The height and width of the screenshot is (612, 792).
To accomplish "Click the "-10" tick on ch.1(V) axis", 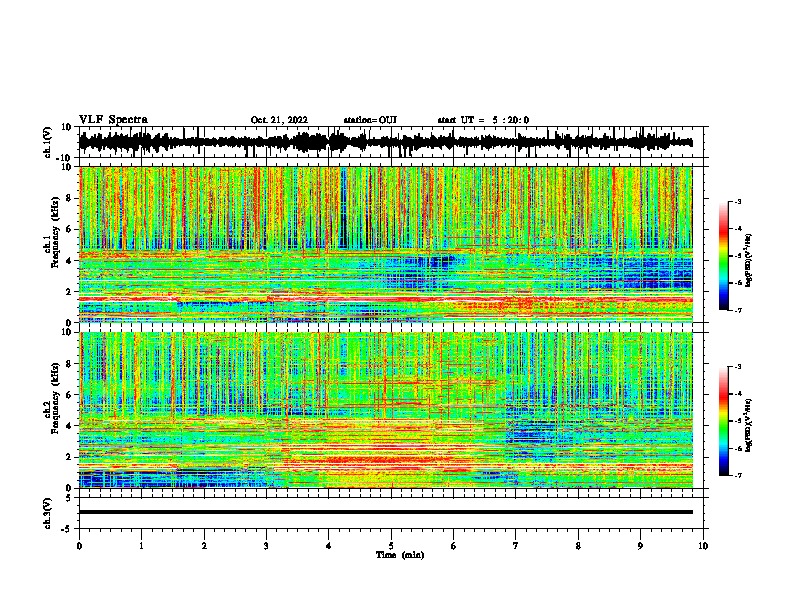I will (x=65, y=157).
